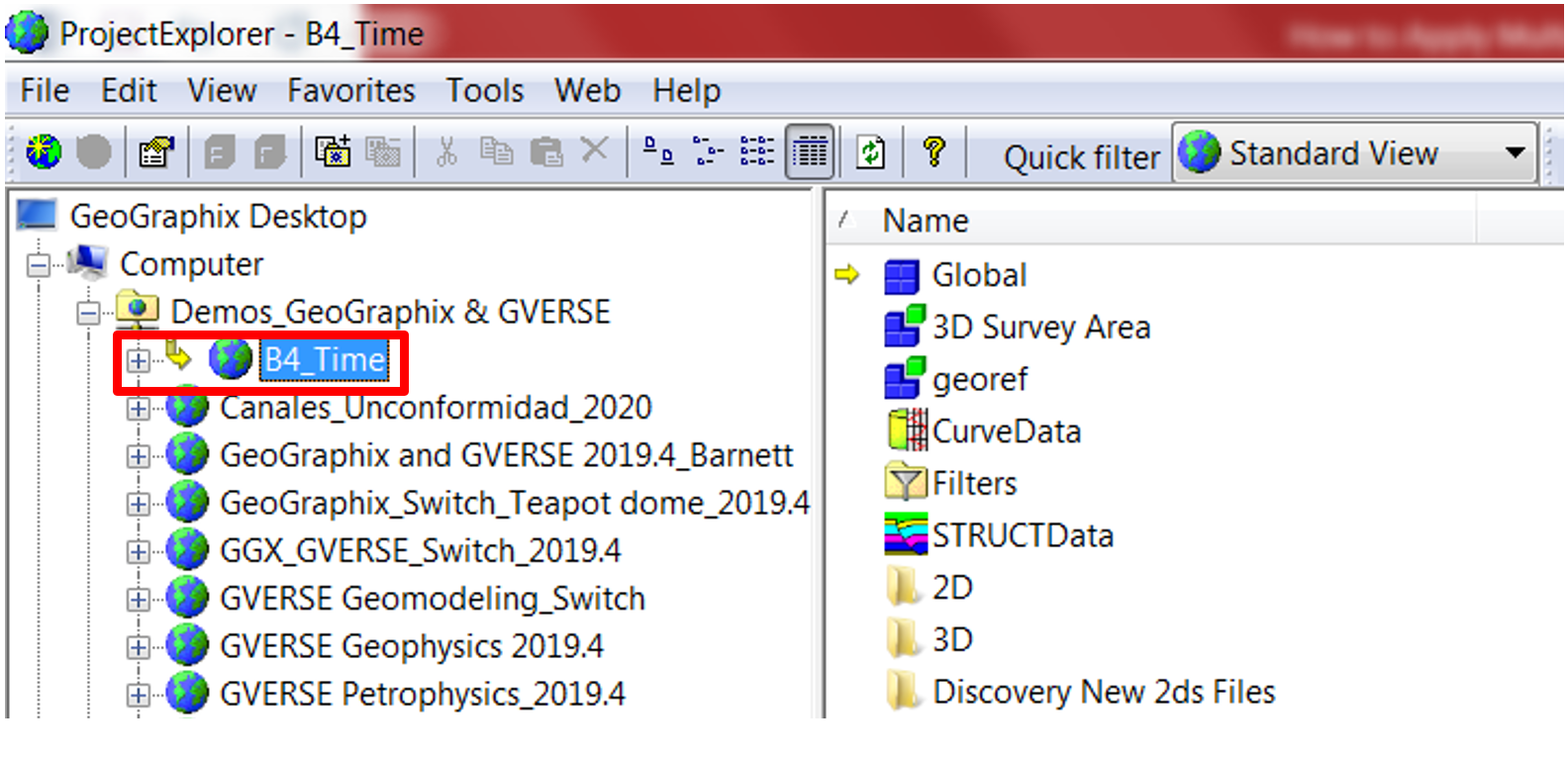
Task: Click the first greyed square toolbar icon
Action: point(220,151)
